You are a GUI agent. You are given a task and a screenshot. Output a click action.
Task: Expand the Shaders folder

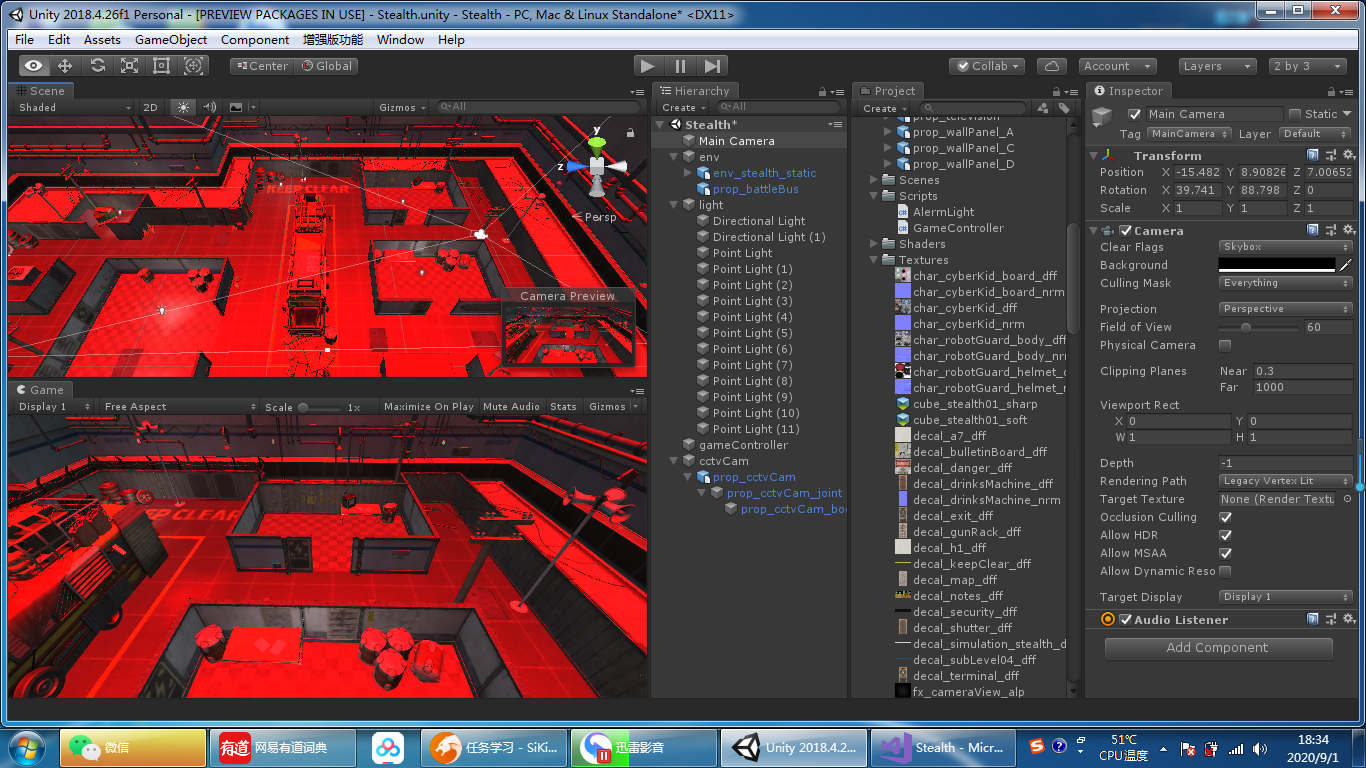coord(873,244)
